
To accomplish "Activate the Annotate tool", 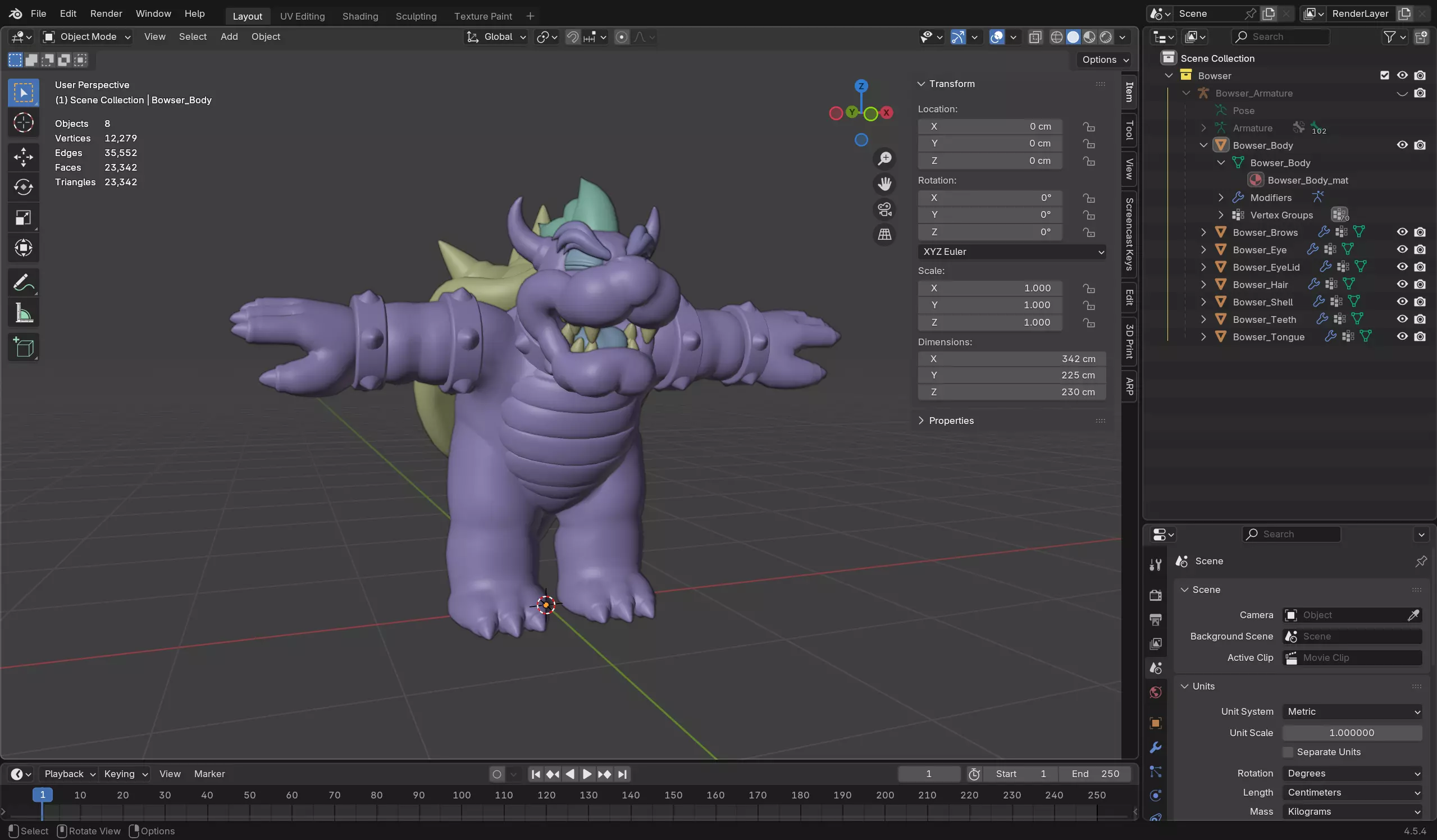I will (x=24, y=283).
